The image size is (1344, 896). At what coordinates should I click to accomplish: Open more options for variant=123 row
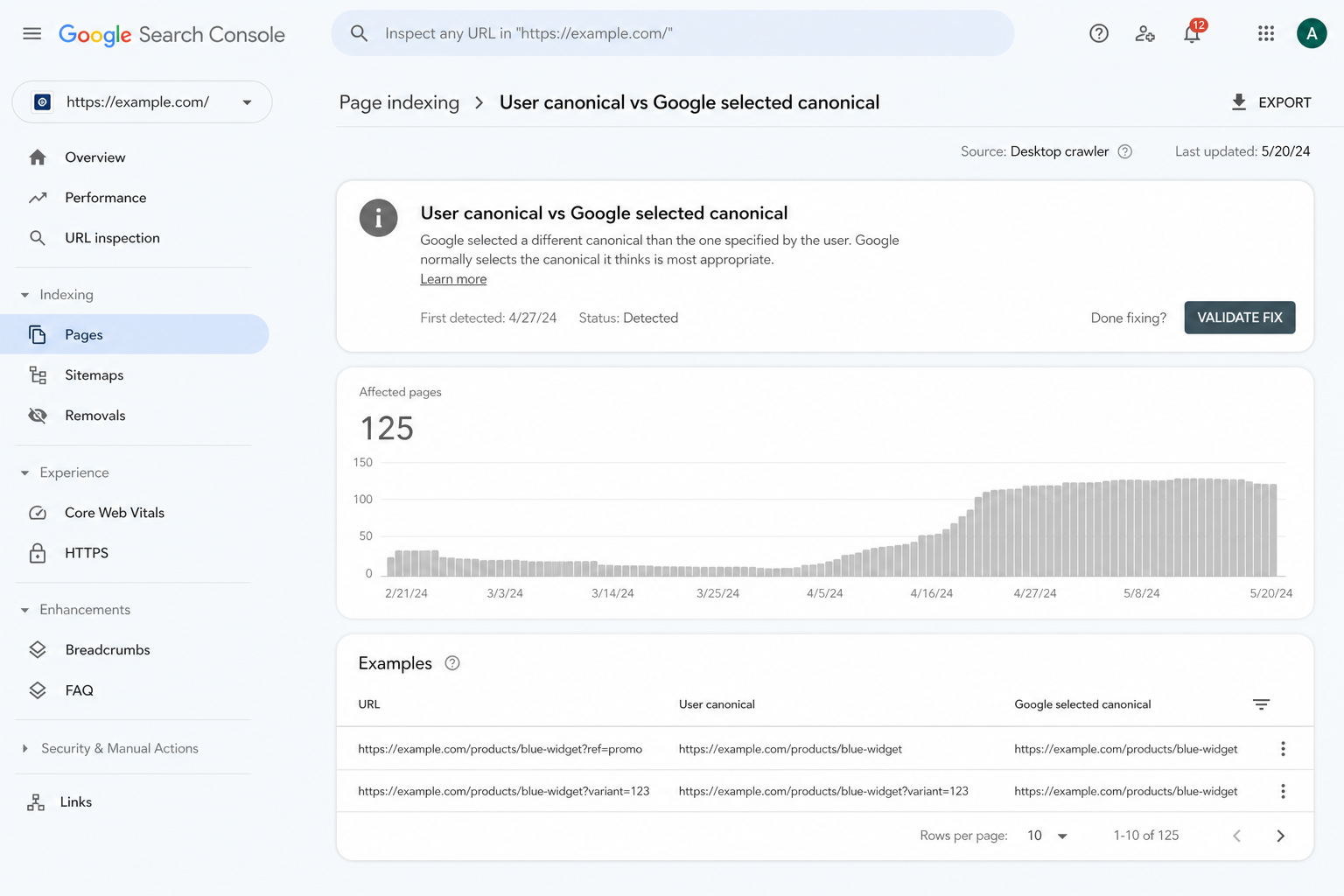click(x=1283, y=791)
